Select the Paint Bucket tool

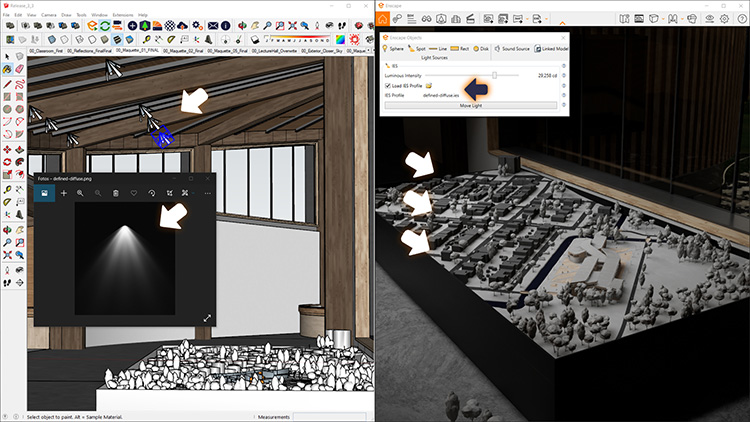[x=7, y=69]
